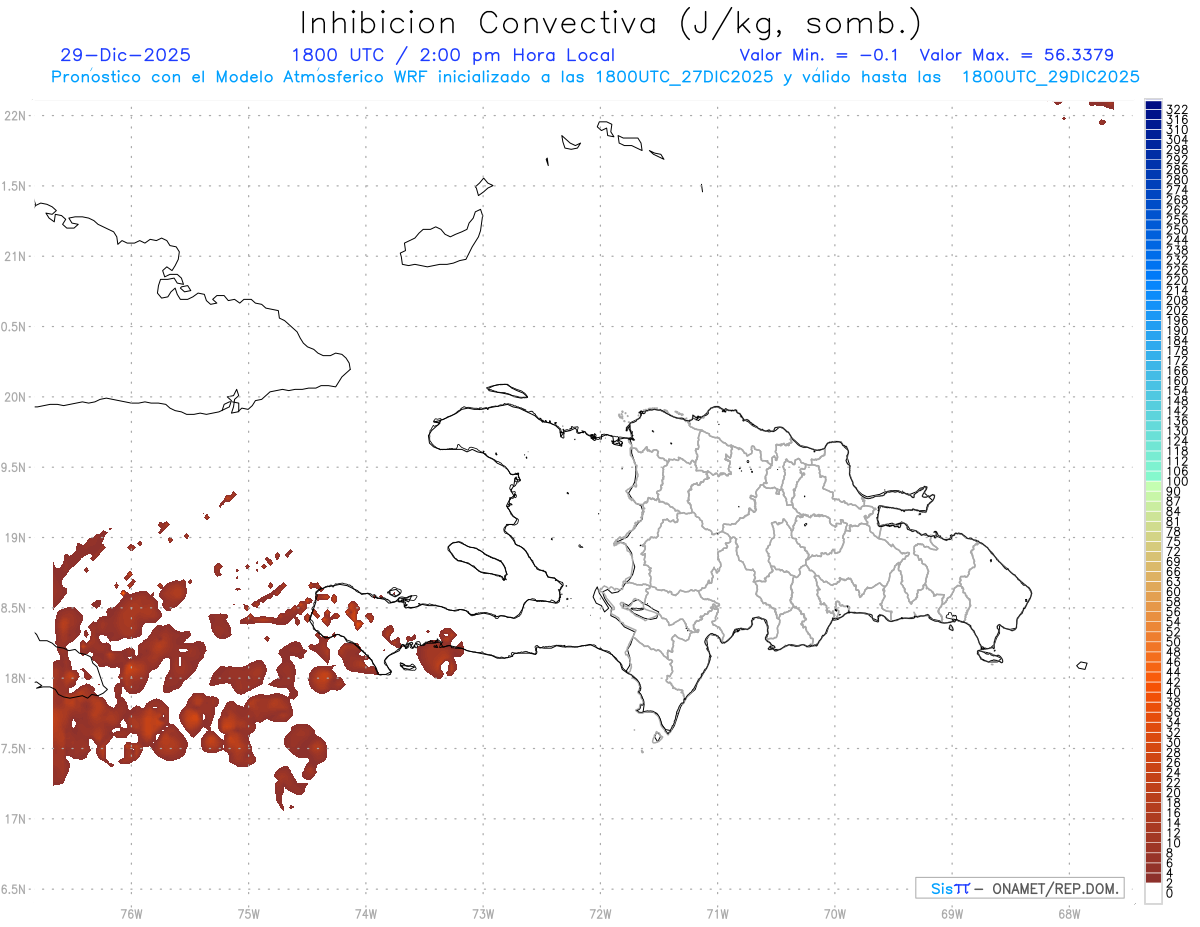1200x927 pixels.
Task: Click the 19N latitude label
Action: point(15,538)
